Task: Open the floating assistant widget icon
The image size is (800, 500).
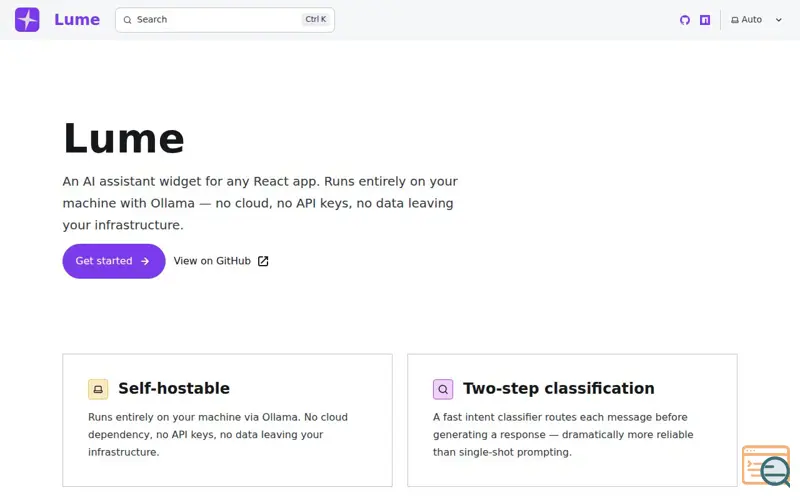Action: 766,466
